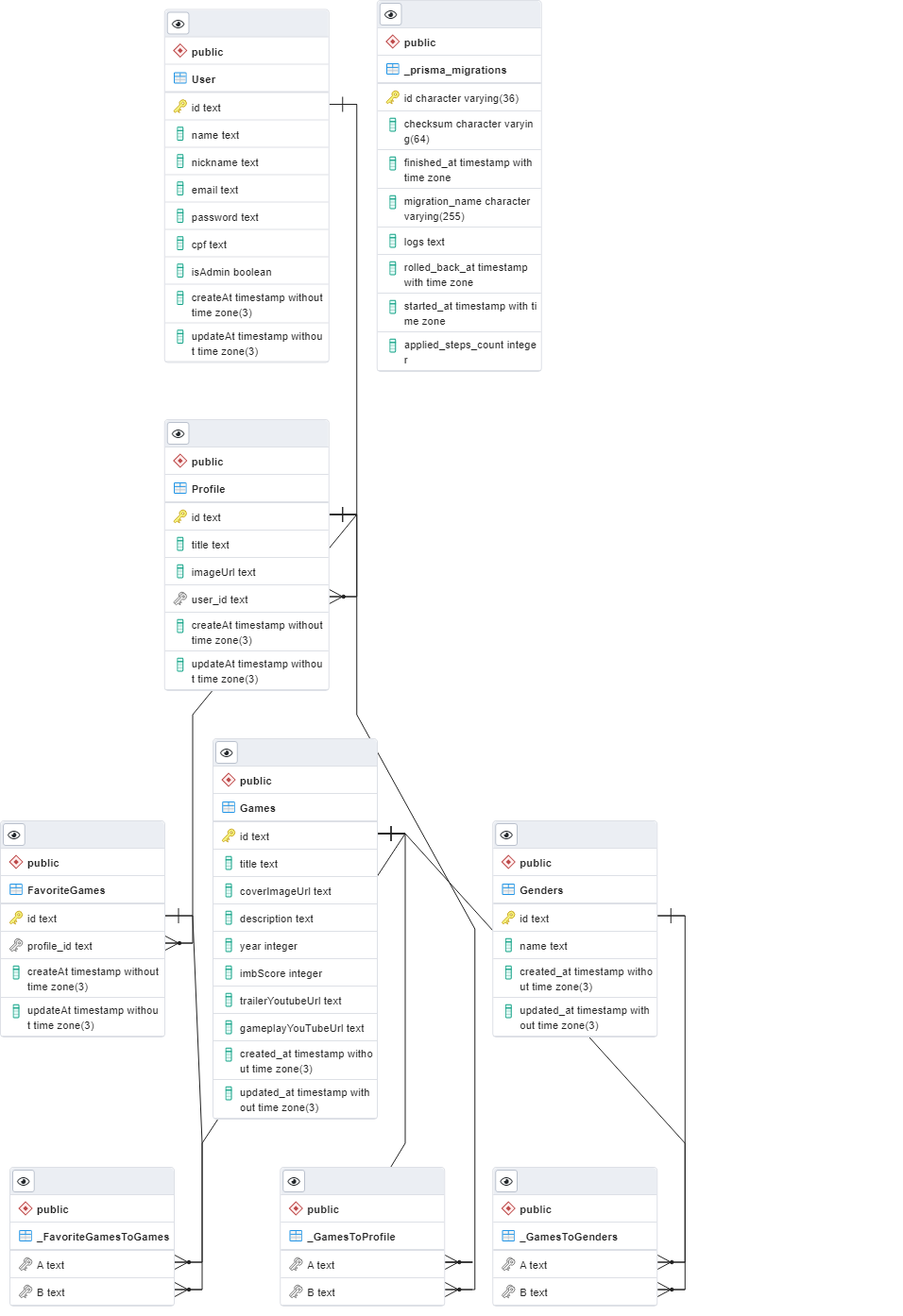The image size is (903, 1316).
Task: Click the primary key icon beside User id
Action: [179, 107]
